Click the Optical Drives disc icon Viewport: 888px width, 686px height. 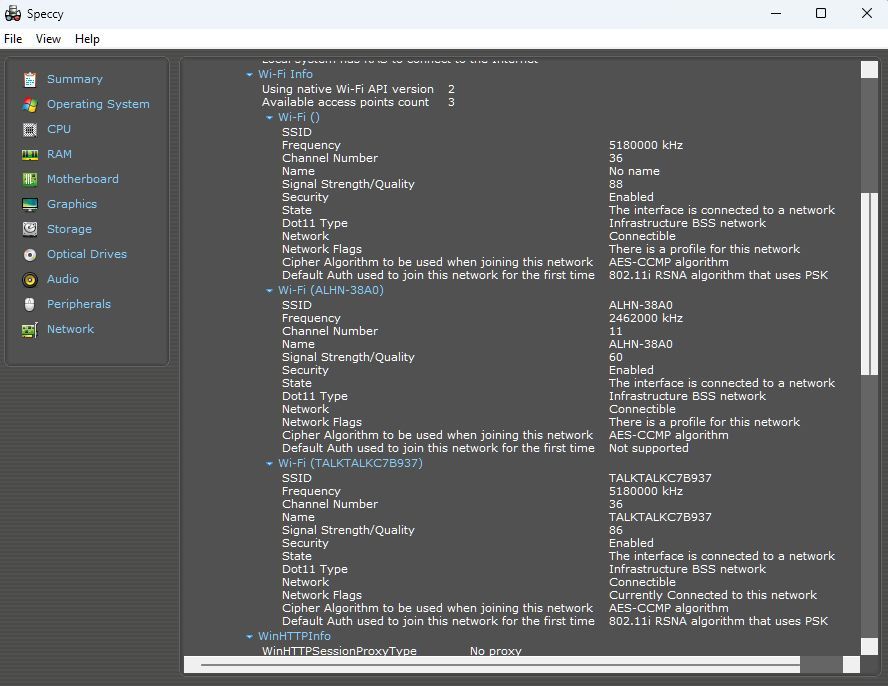pos(30,254)
